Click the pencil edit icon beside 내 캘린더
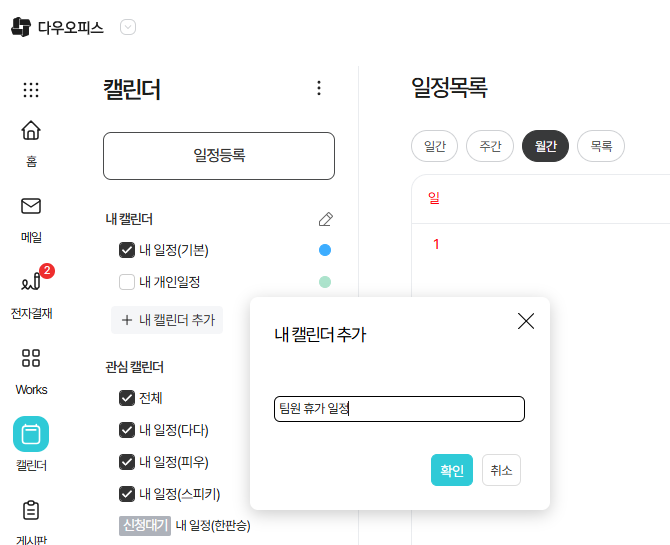Image resolution: width=670 pixels, height=545 pixels. pyautogui.click(x=325, y=219)
